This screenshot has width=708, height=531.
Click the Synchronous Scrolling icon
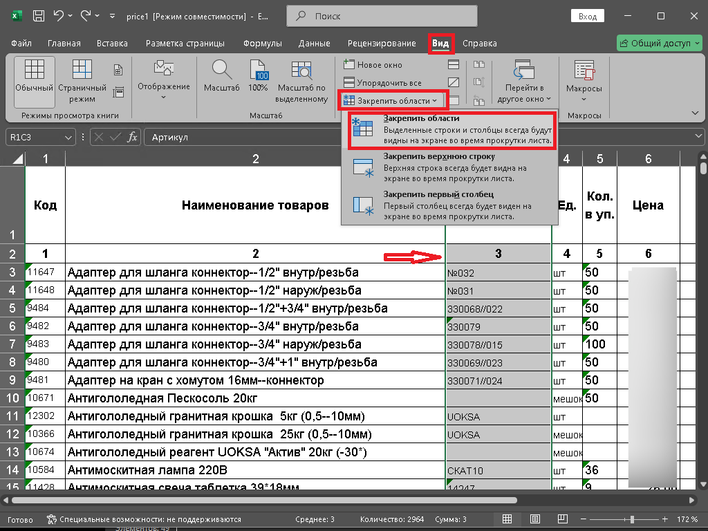(479, 82)
